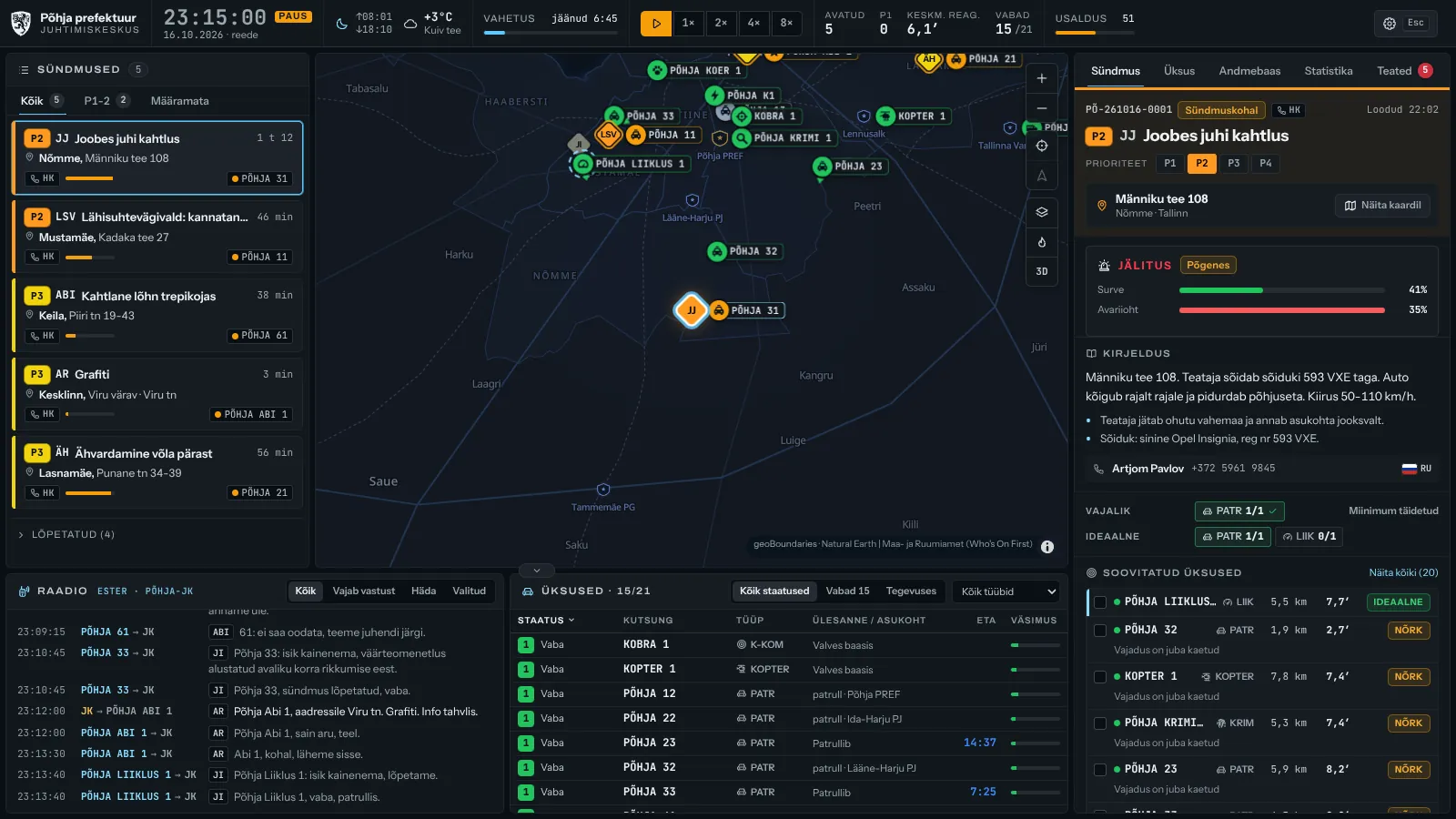Check KOPTER 1 recommended unit checkbox

coord(1099,677)
